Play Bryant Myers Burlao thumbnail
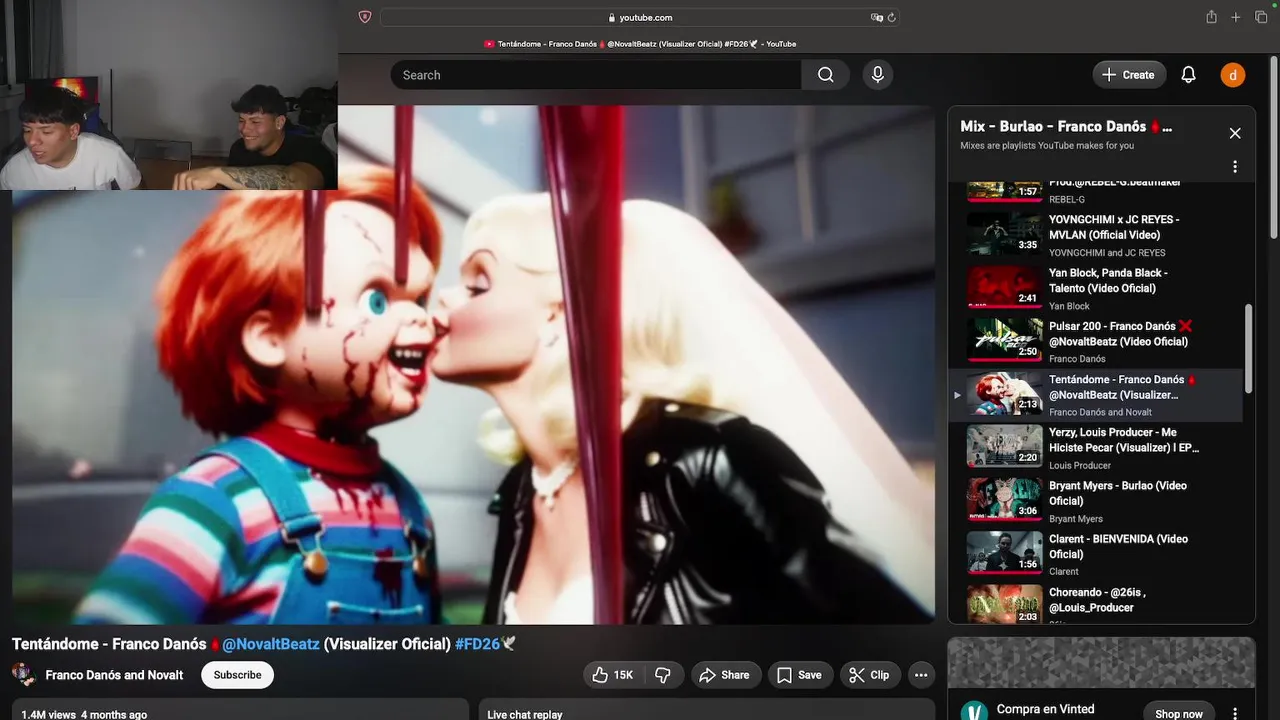Viewport: 1280px width, 720px height. click(x=1004, y=499)
